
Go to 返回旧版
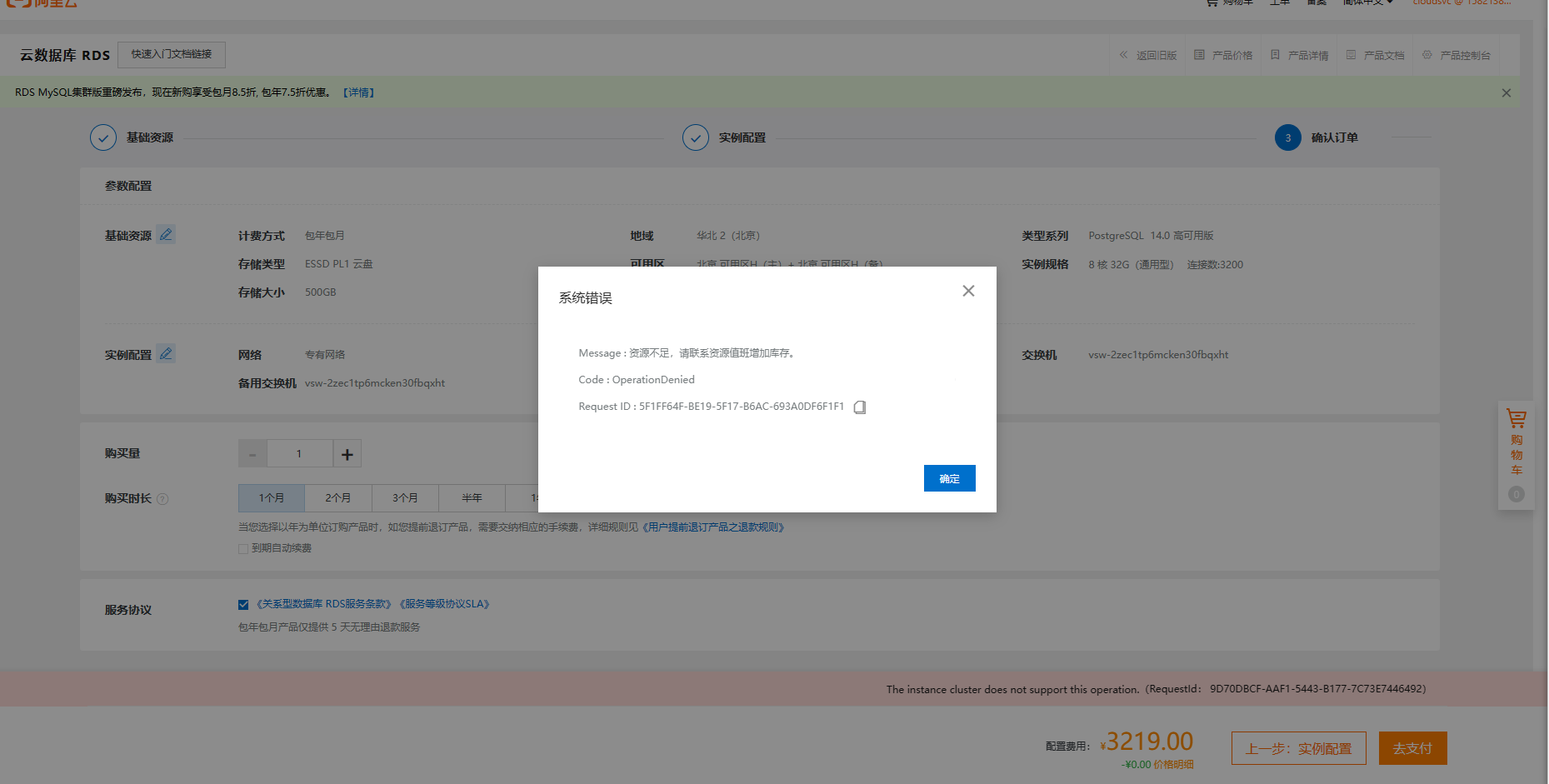point(1157,56)
